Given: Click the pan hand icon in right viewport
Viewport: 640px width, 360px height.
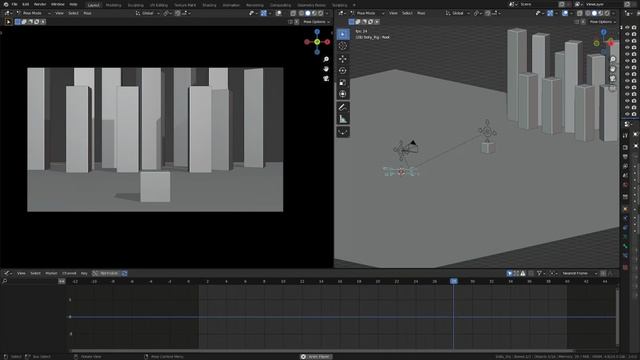Looking at the screenshot, I should [x=613, y=69].
